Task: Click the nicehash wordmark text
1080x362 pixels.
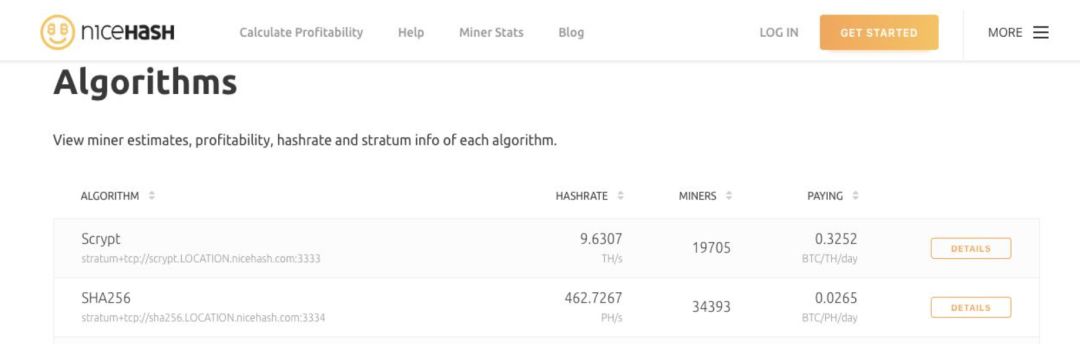Action: (x=127, y=32)
